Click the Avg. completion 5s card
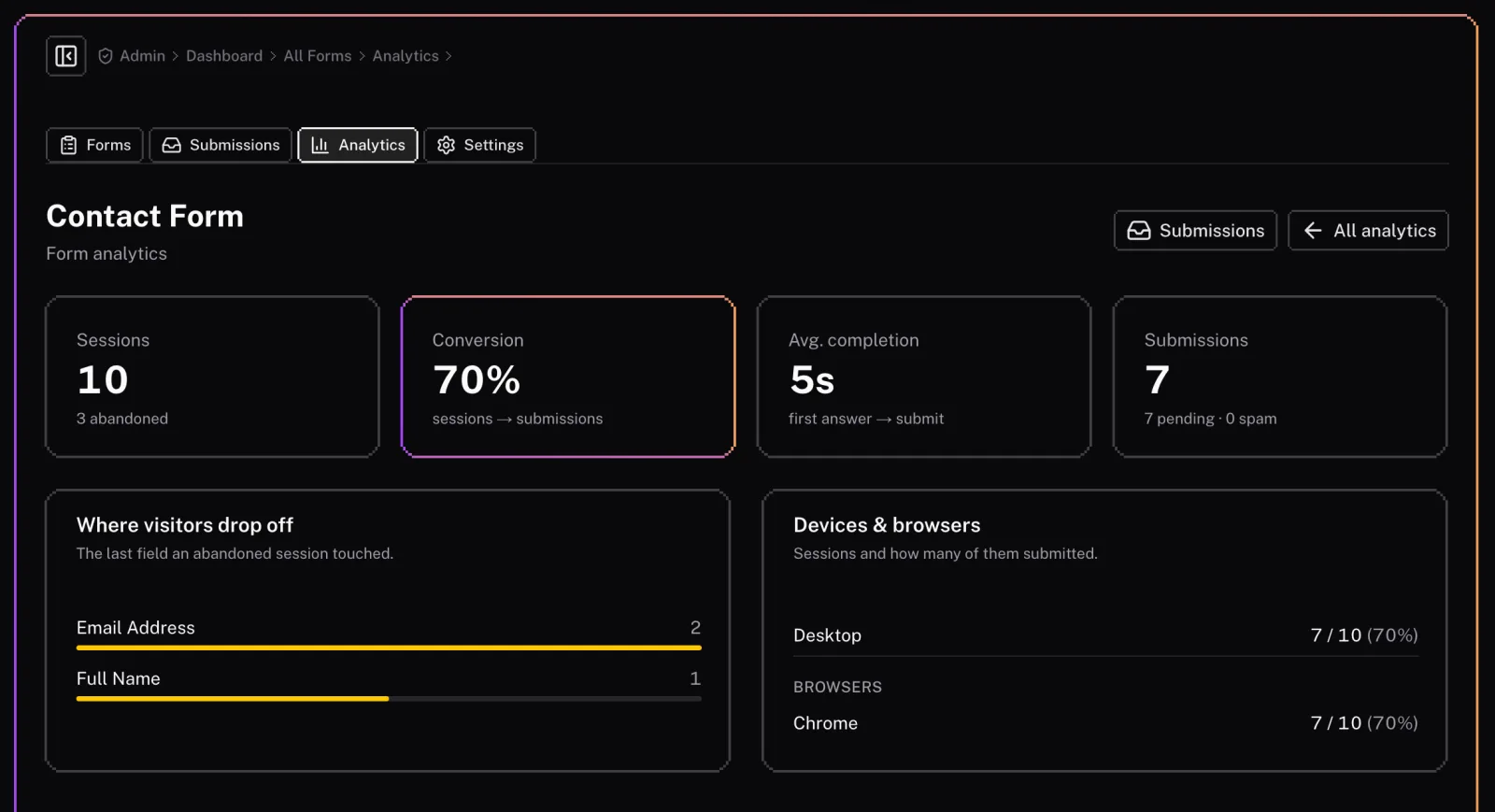Image resolution: width=1495 pixels, height=812 pixels. tap(924, 377)
